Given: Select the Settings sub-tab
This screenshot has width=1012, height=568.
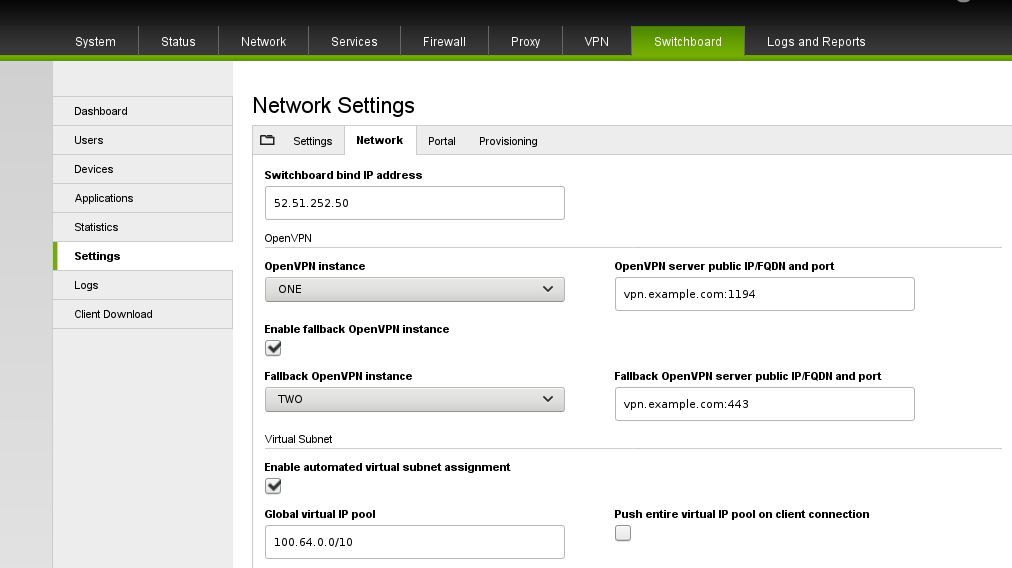Looking at the screenshot, I should pyautogui.click(x=312, y=141).
